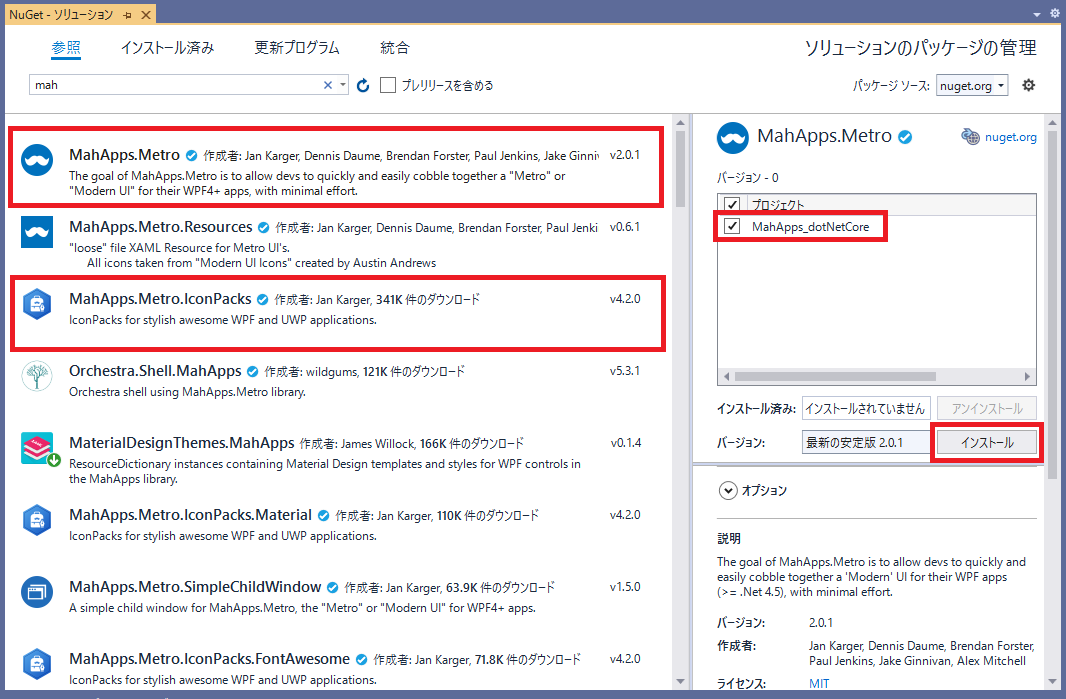Close the NuGet solution tab

(x=146, y=15)
